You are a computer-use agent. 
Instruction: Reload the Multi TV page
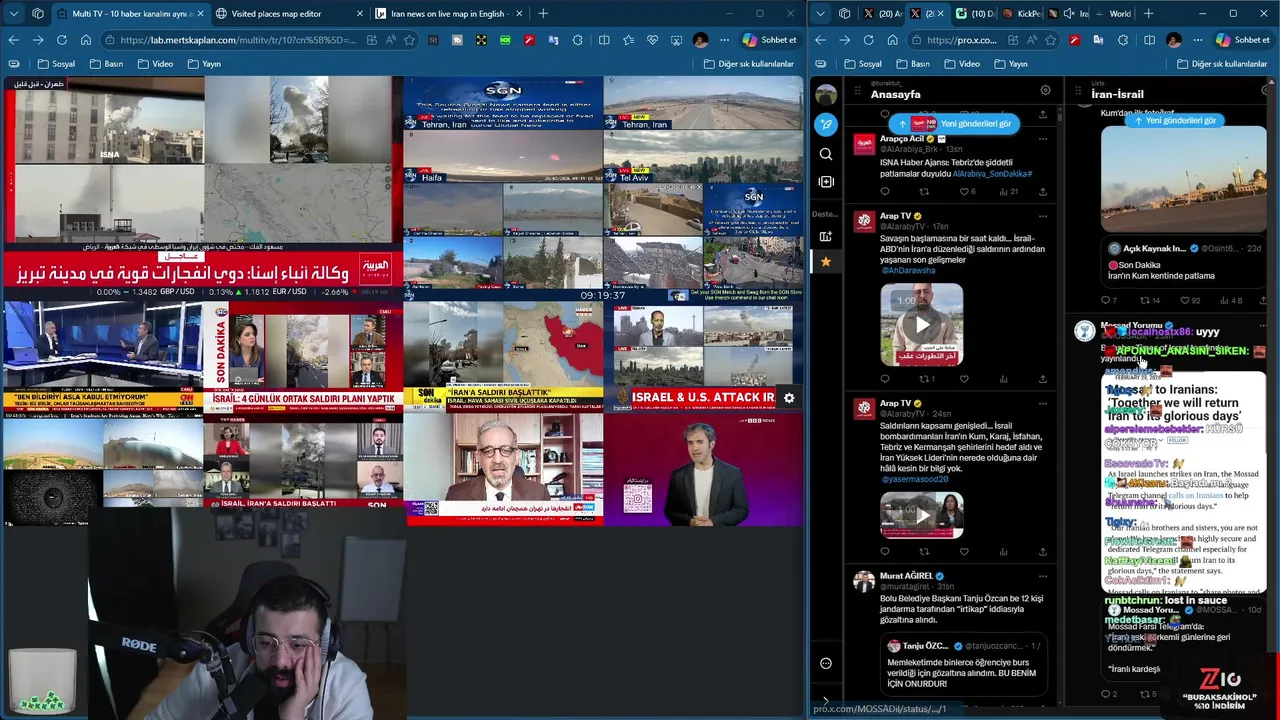coord(62,40)
